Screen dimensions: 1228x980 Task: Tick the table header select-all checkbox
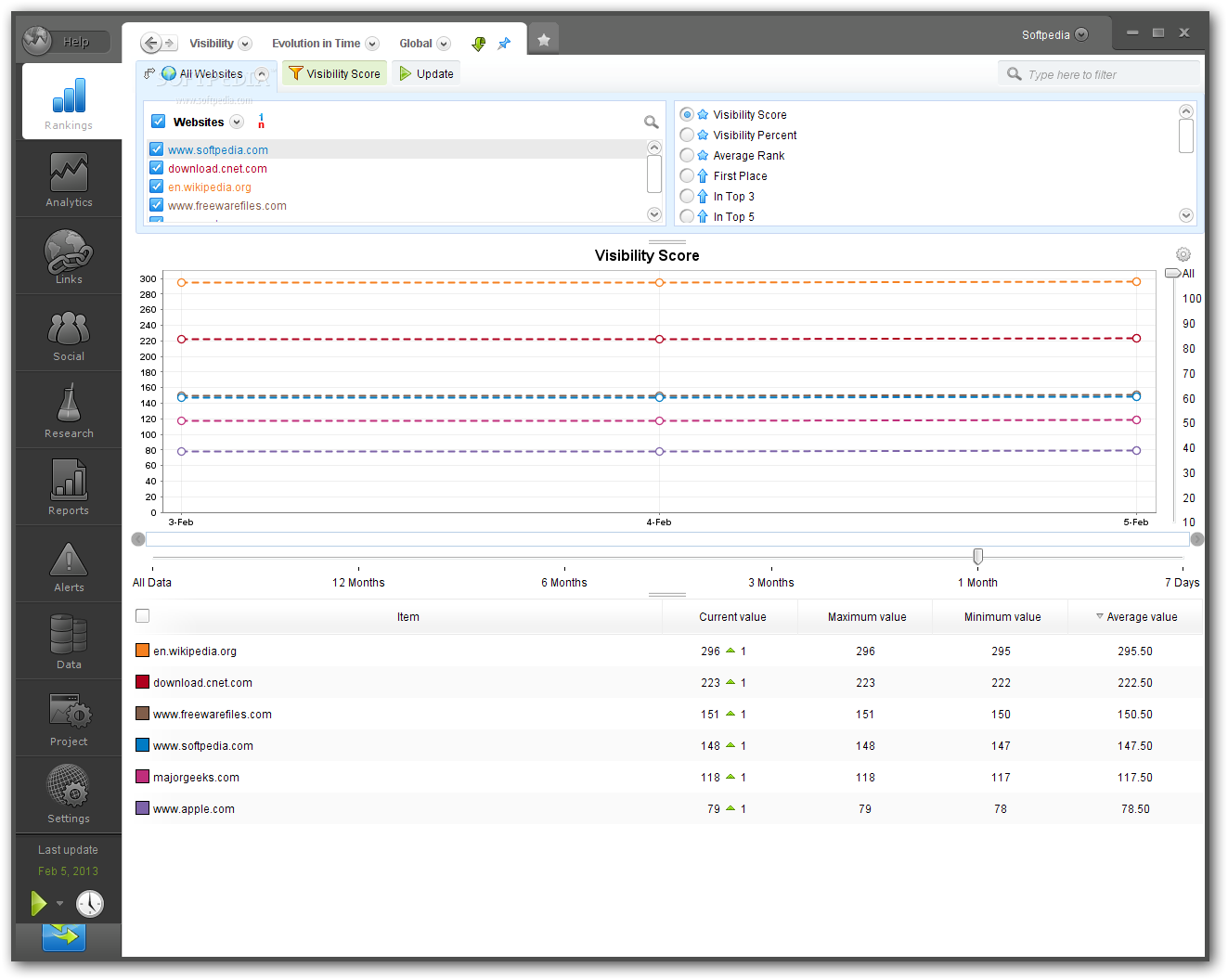142,615
